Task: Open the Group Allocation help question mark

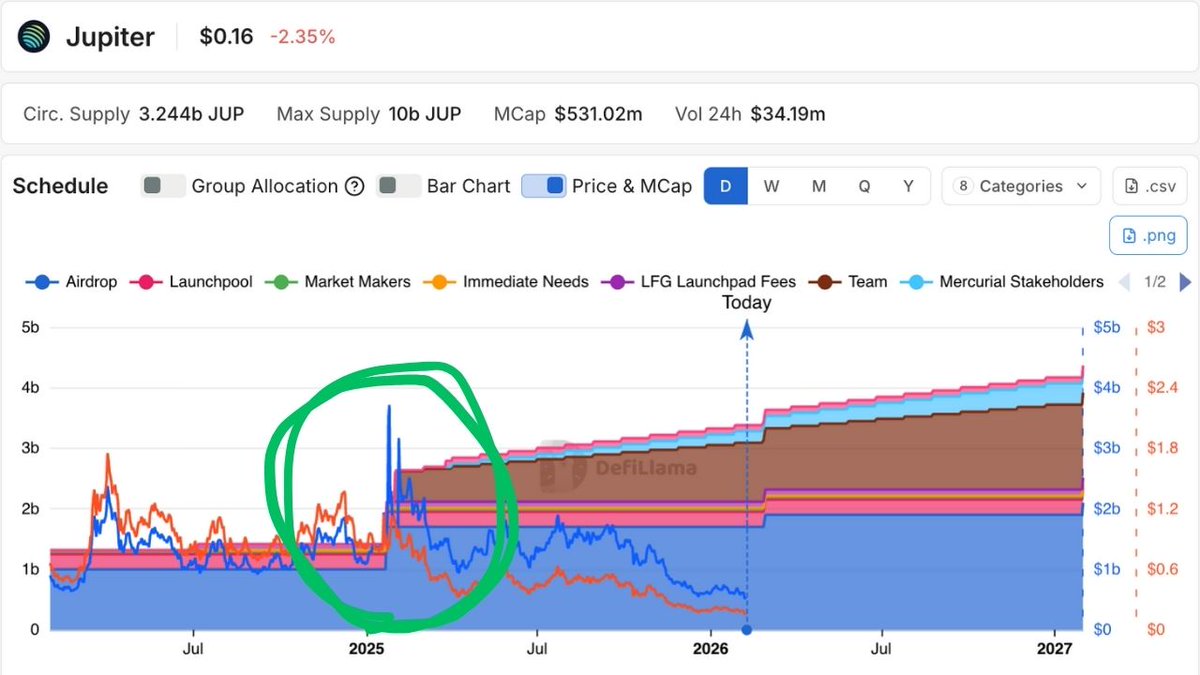Action: point(356,186)
